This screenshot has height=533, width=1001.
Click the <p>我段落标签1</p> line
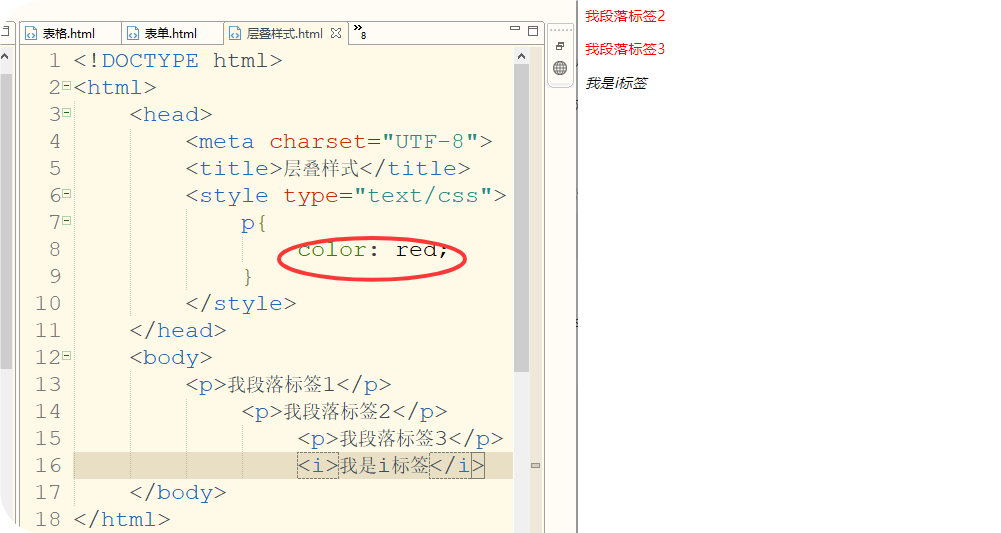(x=289, y=384)
